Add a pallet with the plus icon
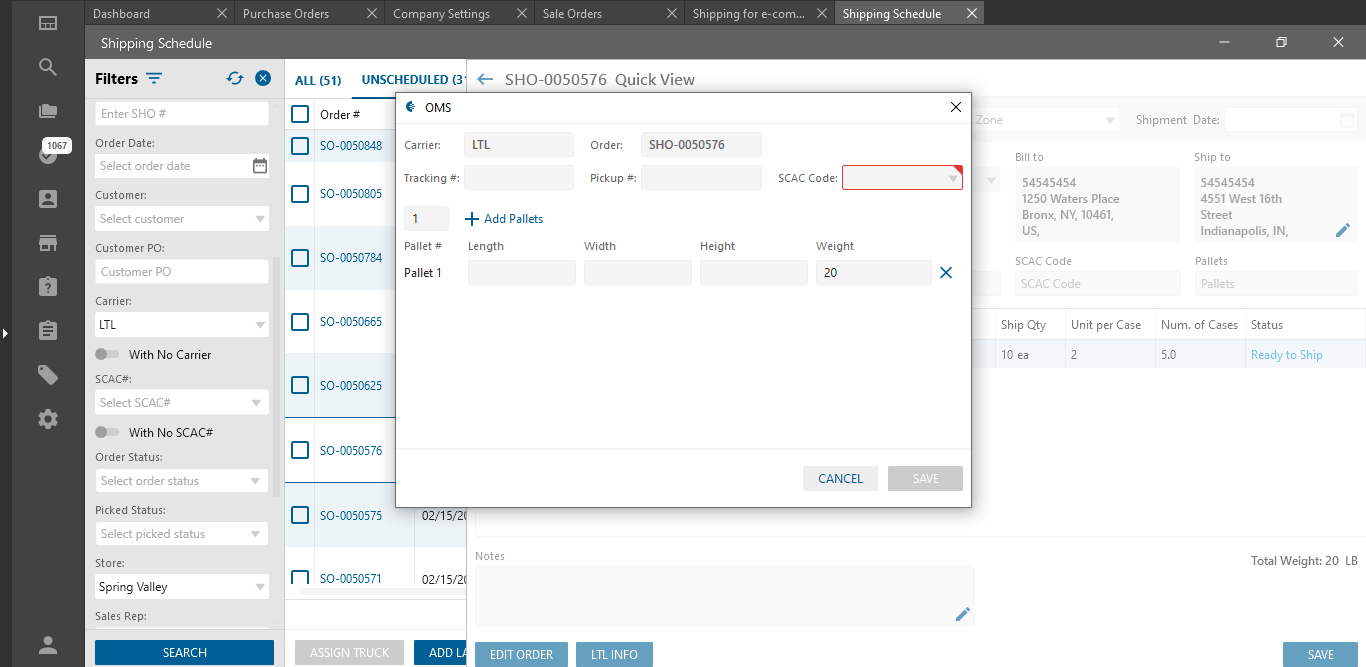The height and width of the screenshot is (667, 1366). point(473,219)
